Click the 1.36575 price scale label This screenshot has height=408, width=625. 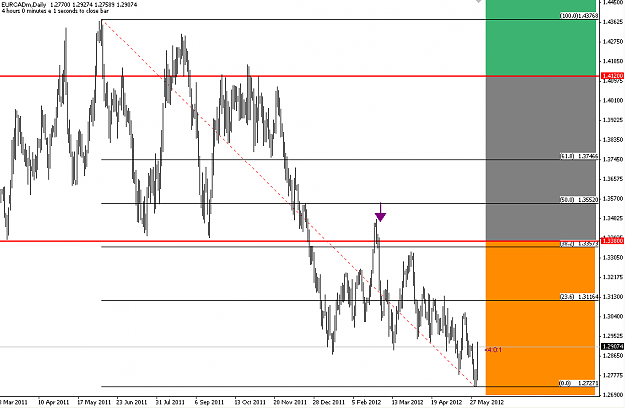(613, 179)
